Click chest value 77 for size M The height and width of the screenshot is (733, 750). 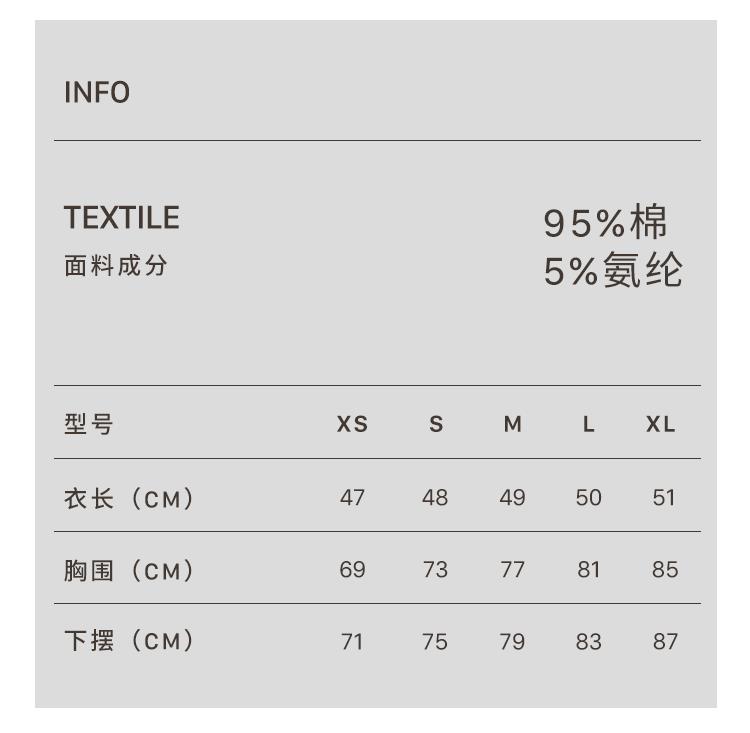pos(512,570)
